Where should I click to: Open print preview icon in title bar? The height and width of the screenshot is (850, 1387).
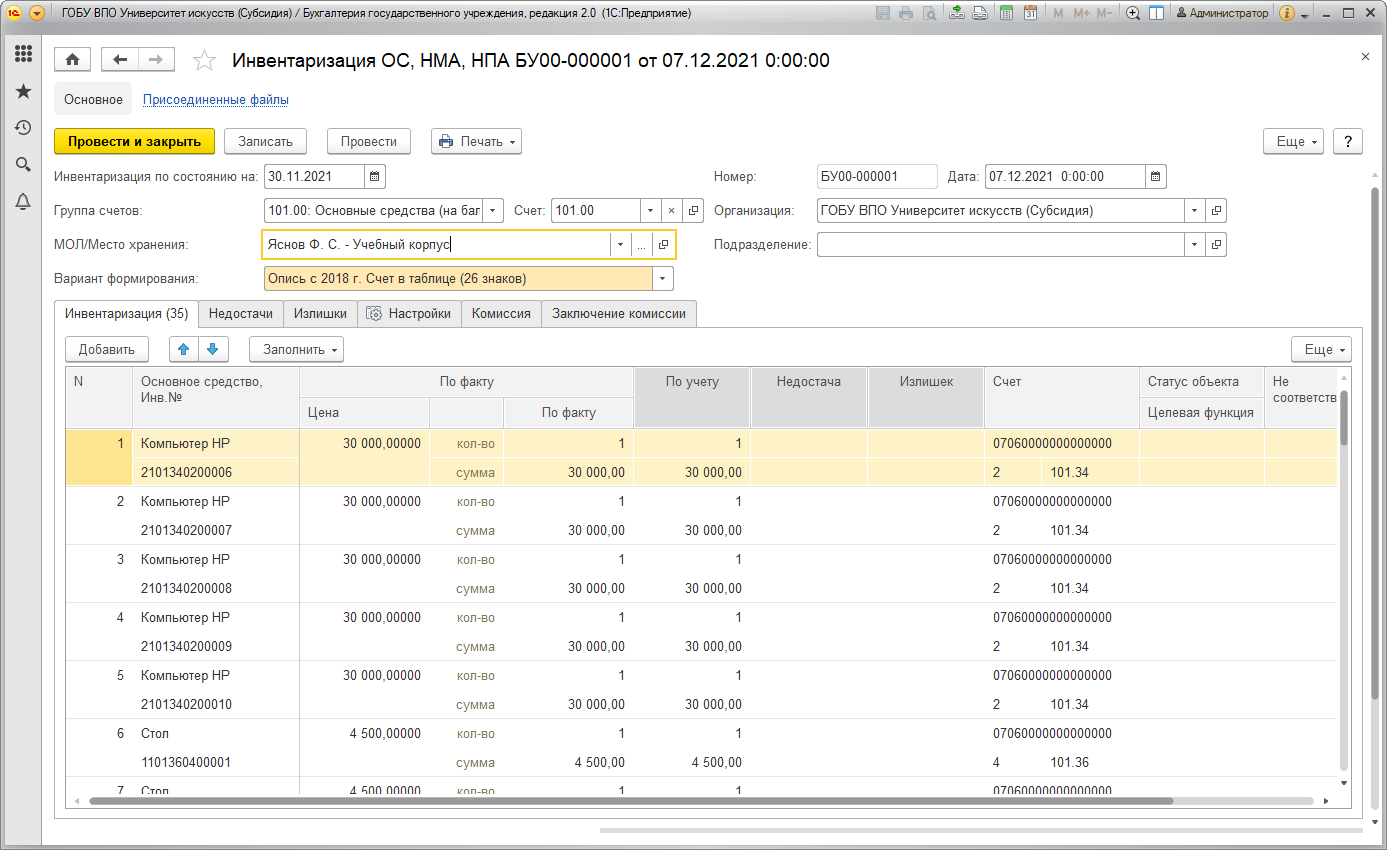pos(930,13)
